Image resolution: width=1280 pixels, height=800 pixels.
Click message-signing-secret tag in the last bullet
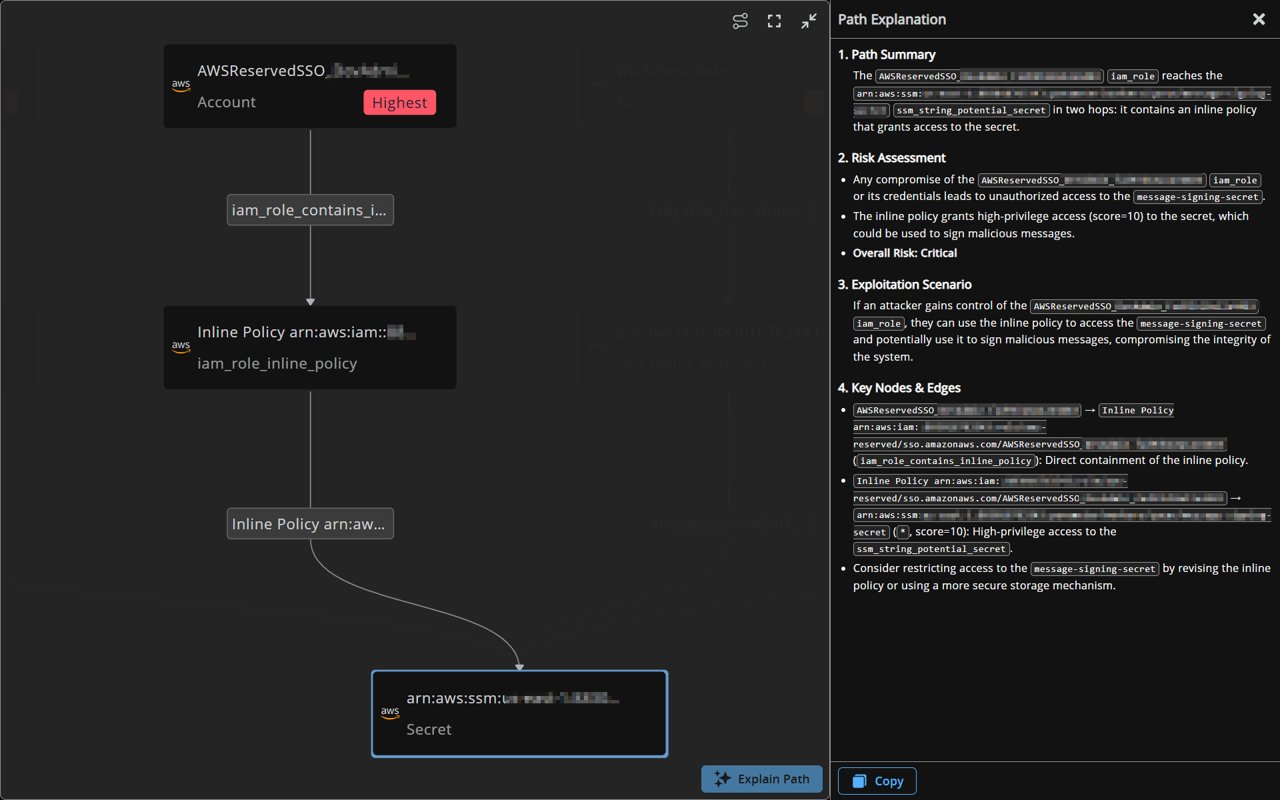coord(1095,569)
